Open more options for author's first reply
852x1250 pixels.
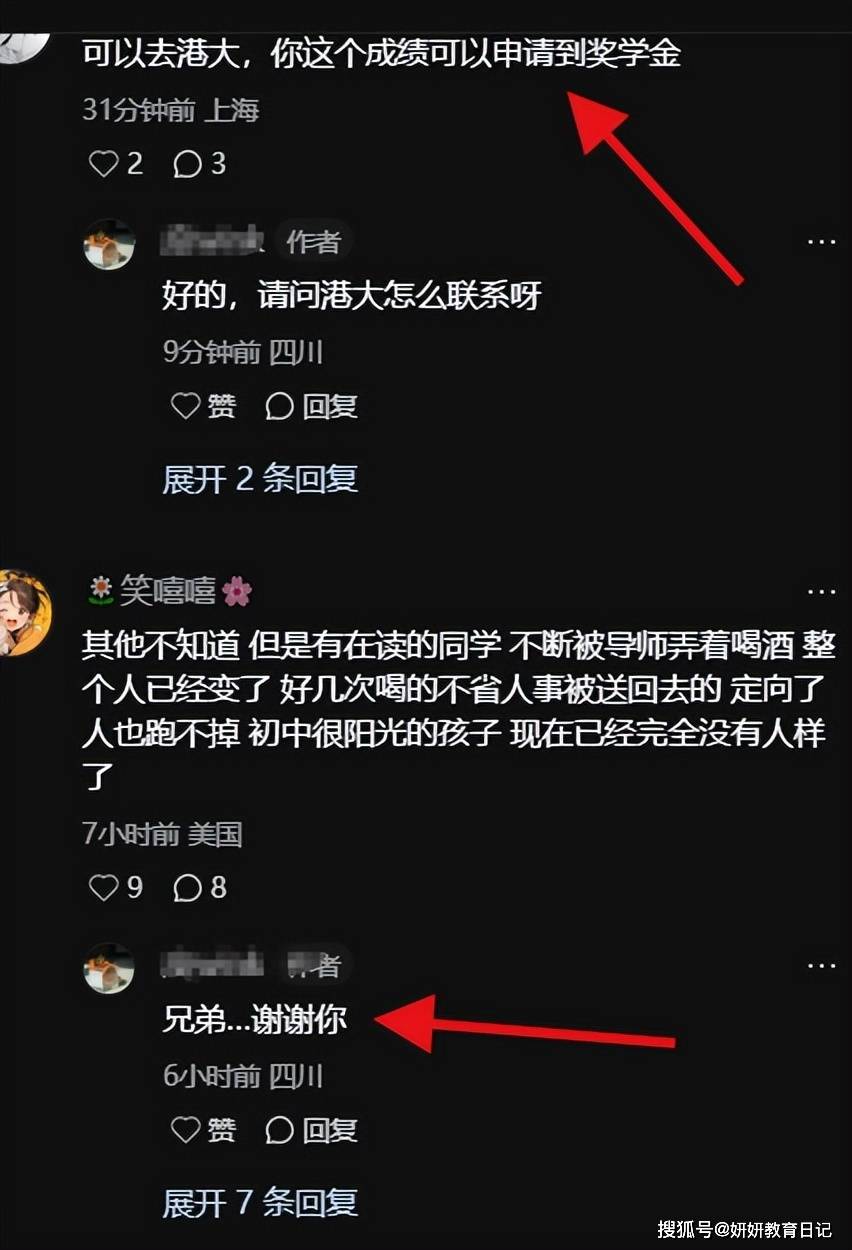click(821, 242)
